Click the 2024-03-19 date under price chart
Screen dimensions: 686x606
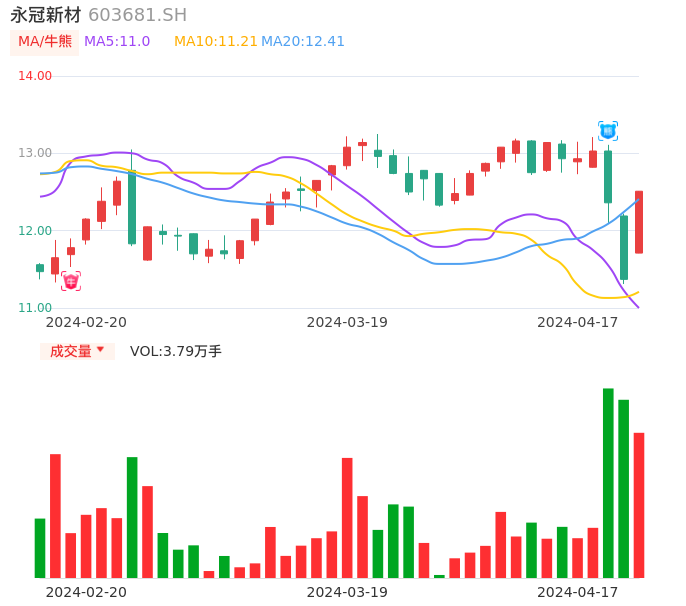347,322
